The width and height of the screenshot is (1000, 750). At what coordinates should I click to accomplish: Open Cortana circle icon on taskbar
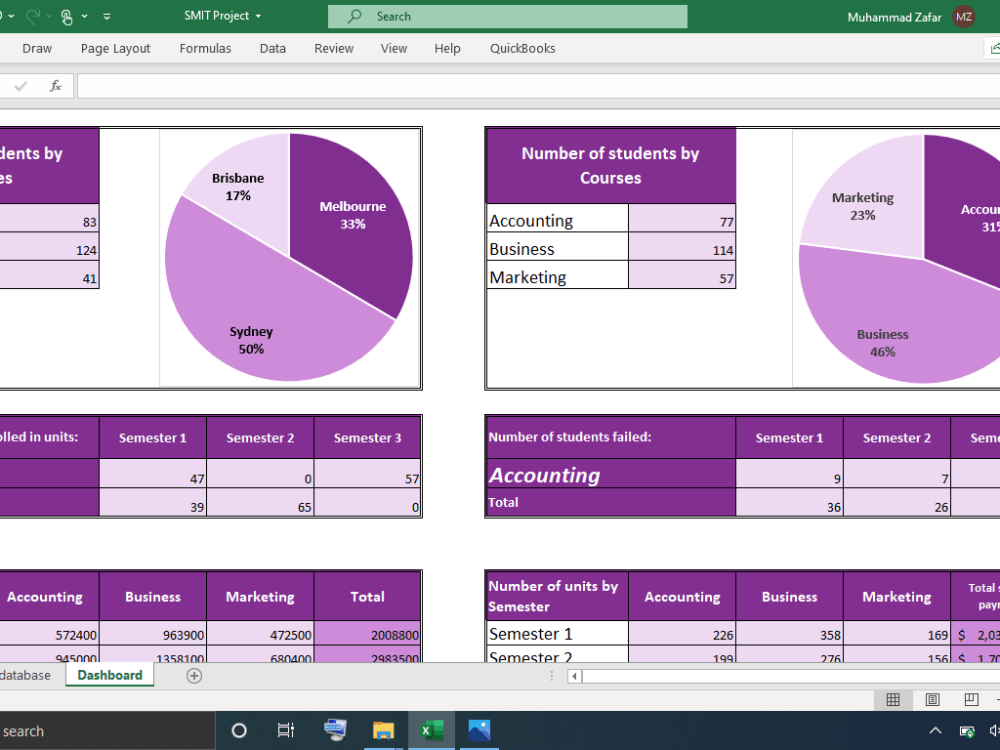239,731
